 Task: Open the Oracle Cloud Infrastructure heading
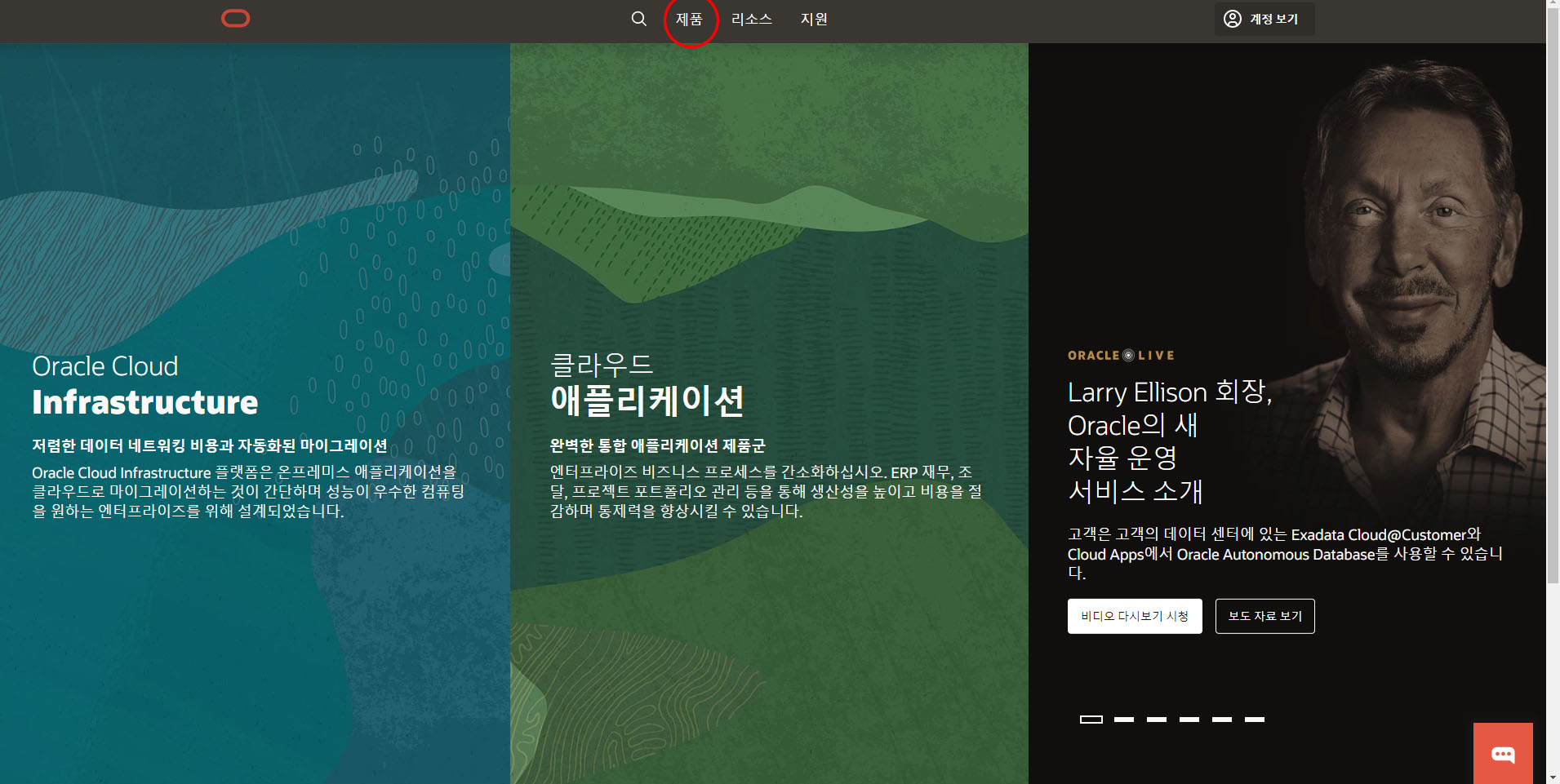point(144,385)
